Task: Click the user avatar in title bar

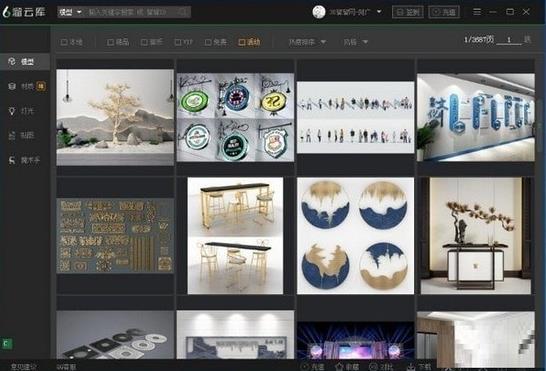Action: click(x=319, y=12)
